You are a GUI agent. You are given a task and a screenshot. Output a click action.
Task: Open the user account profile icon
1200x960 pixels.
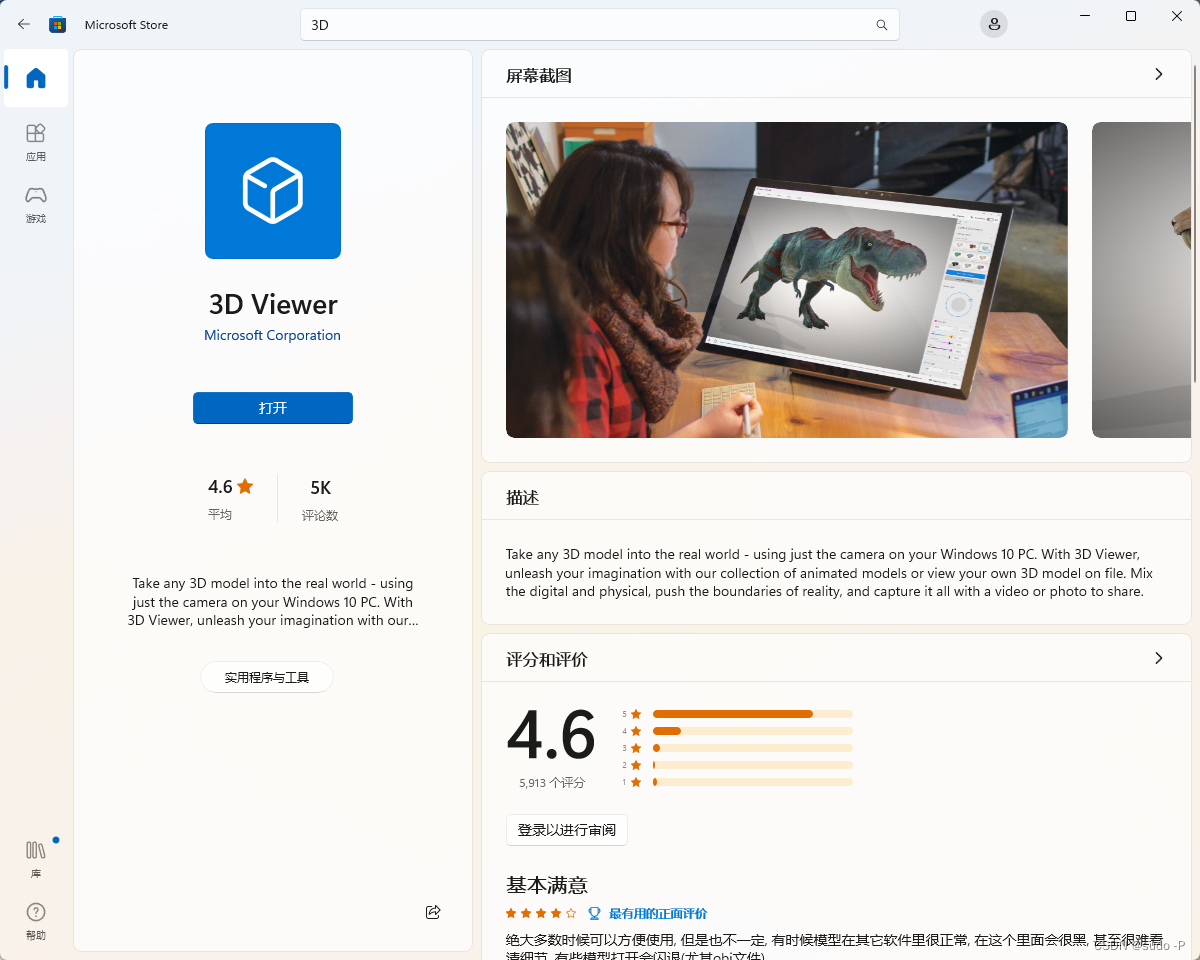[x=993, y=24]
